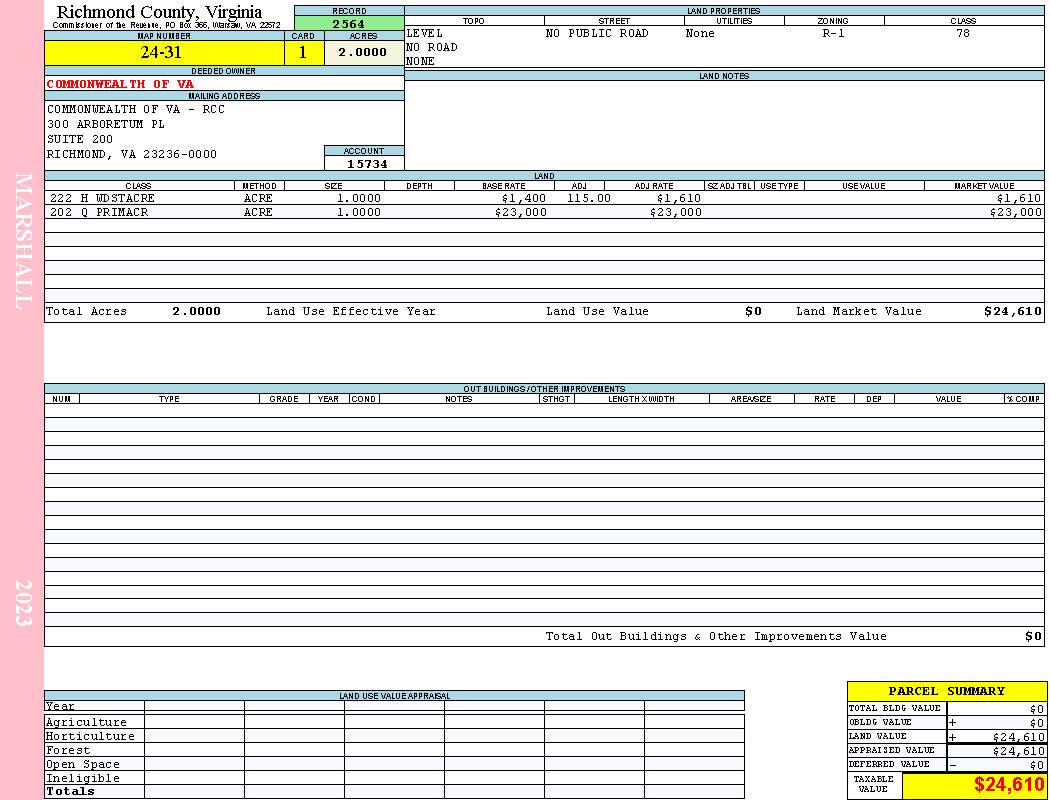Click the Agriculture row label
This screenshot has height=800, width=1050.
(86, 722)
